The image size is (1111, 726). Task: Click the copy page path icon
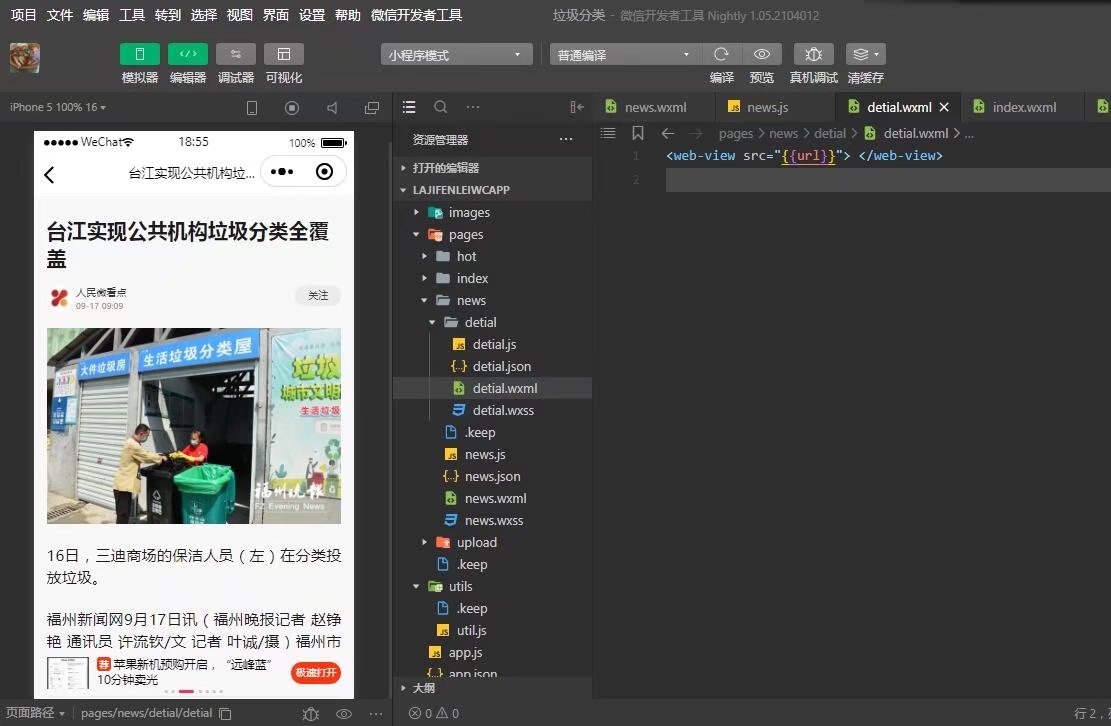[x=225, y=714]
